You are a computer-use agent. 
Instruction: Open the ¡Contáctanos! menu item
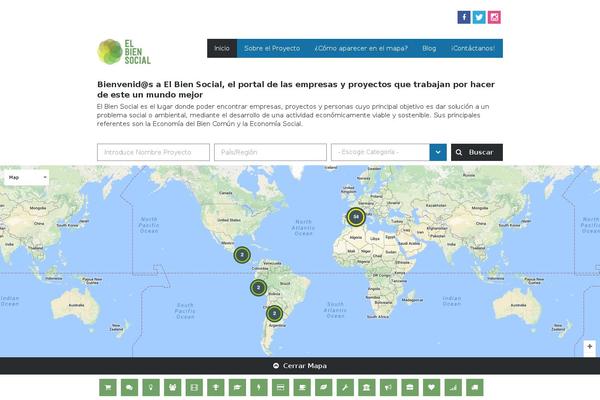(473, 48)
